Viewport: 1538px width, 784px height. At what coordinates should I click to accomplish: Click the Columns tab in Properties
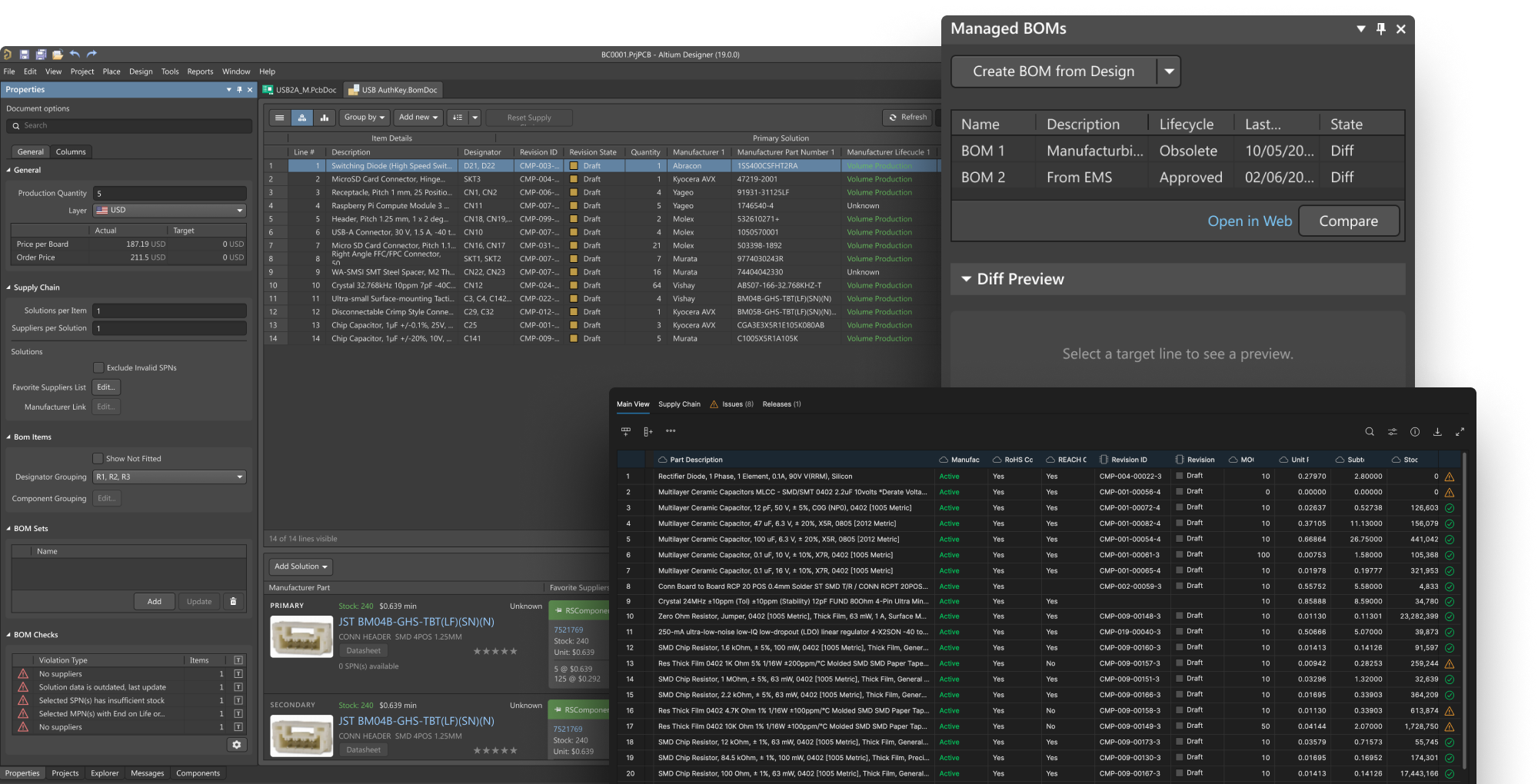(x=71, y=151)
